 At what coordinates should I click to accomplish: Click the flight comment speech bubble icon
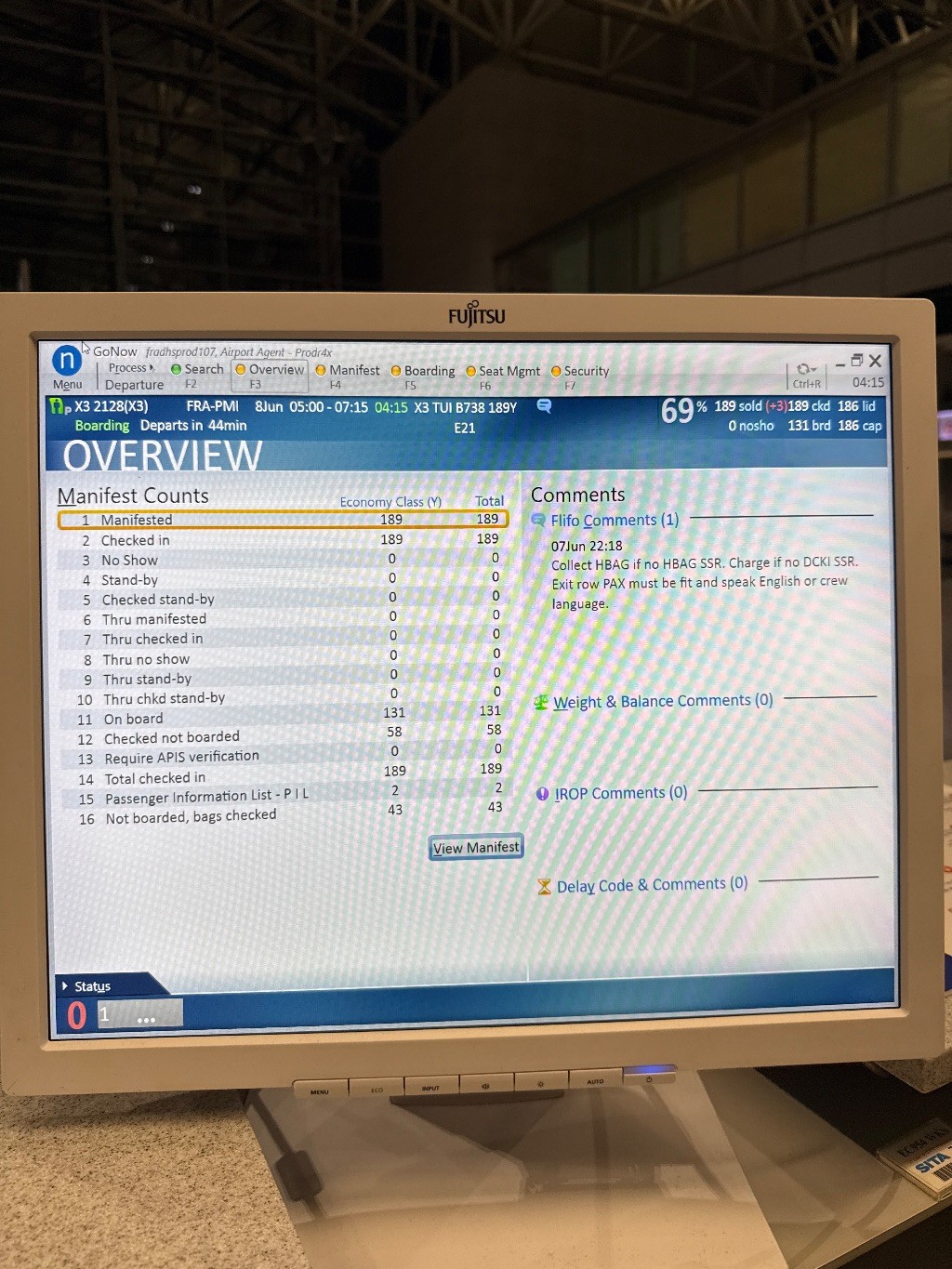click(544, 406)
